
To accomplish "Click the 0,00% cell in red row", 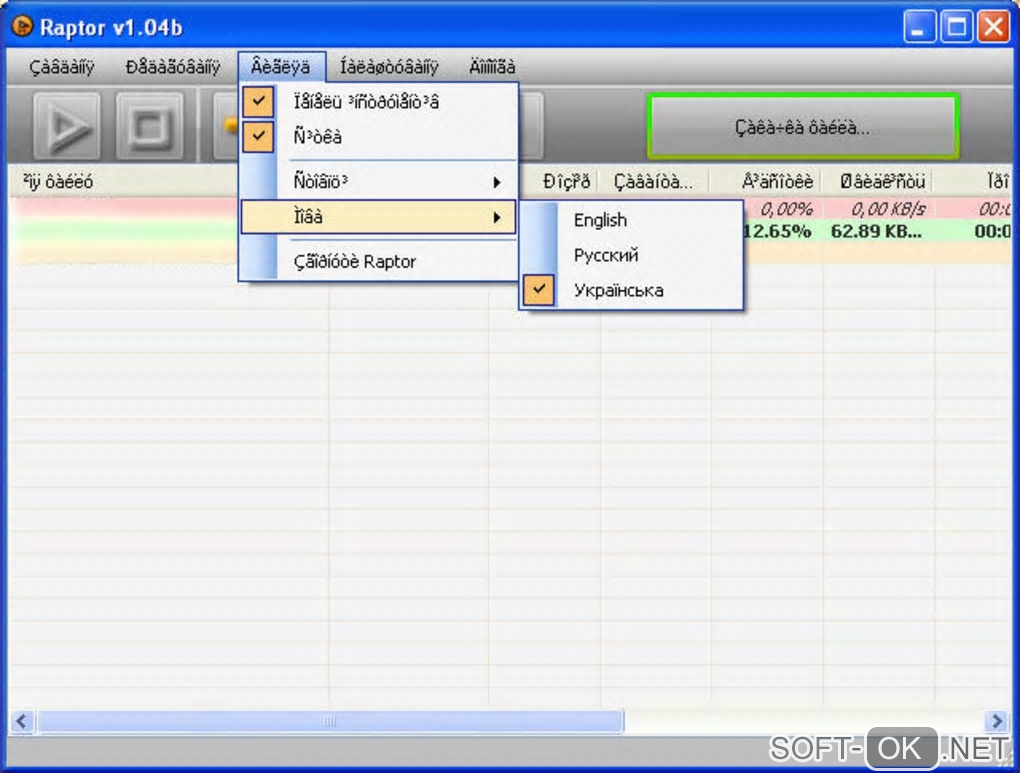I will click(x=786, y=209).
